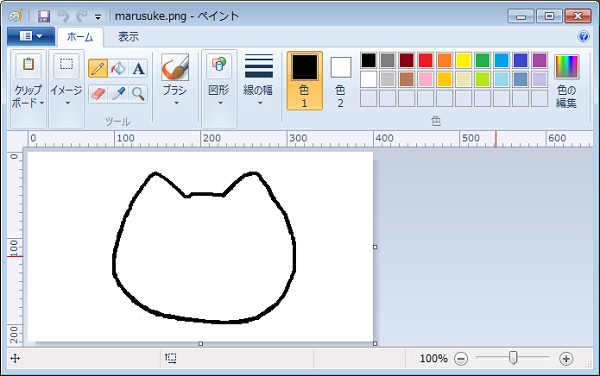
Task: Pick the green color swatch
Action: pyautogui.click(x=483, y=60)
